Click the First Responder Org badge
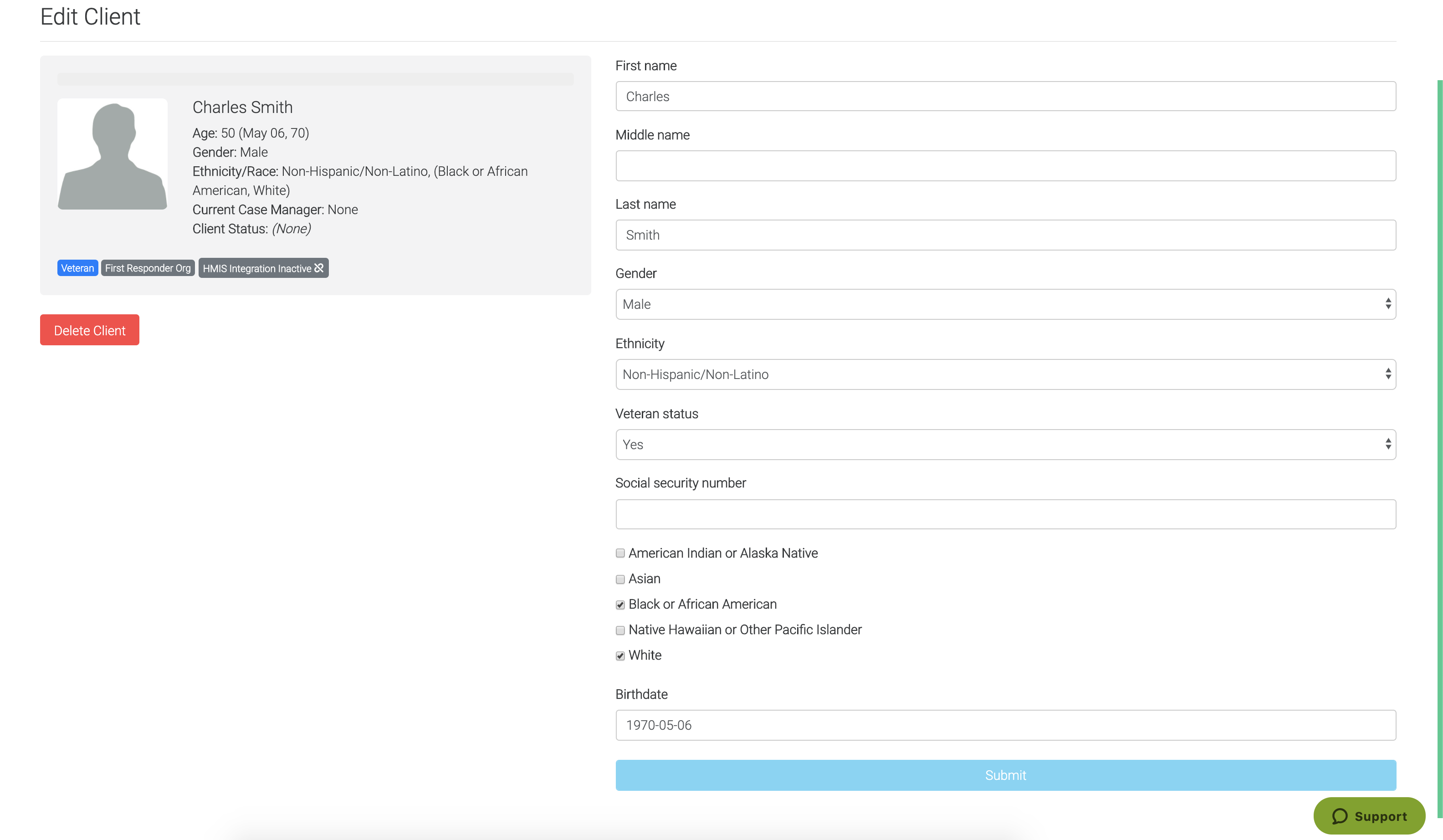 148,268
